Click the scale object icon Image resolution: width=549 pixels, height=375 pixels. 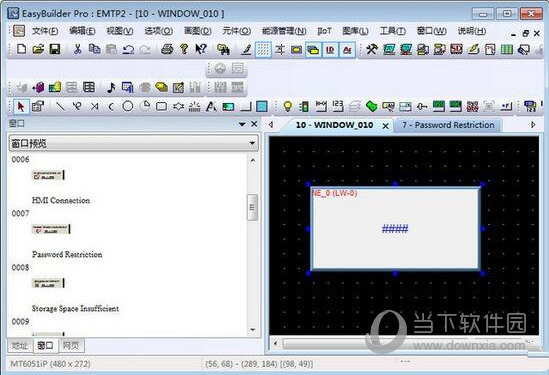(194, 106)
